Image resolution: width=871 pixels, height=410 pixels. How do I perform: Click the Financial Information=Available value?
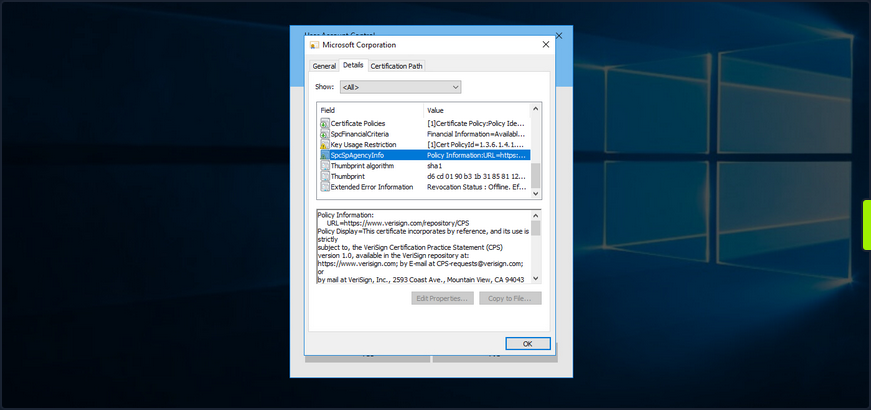475,134
